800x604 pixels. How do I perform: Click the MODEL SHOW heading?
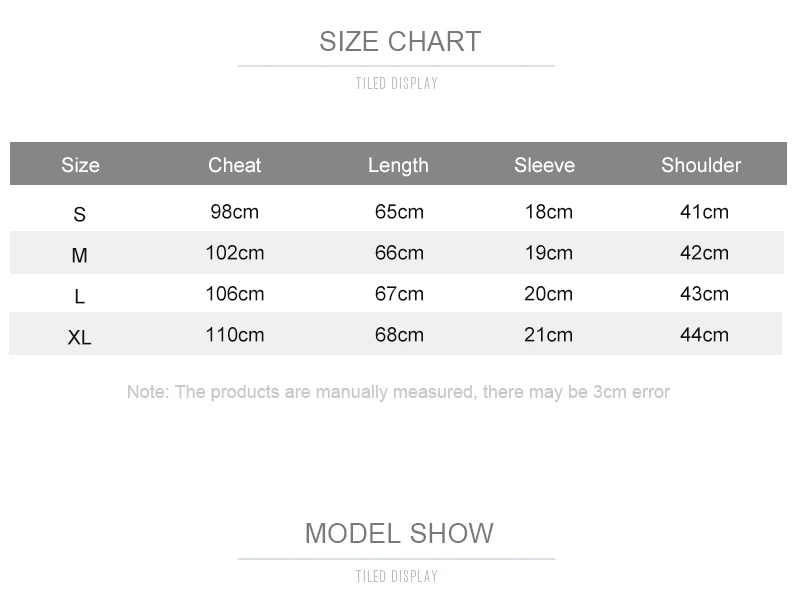pos(399,534)
